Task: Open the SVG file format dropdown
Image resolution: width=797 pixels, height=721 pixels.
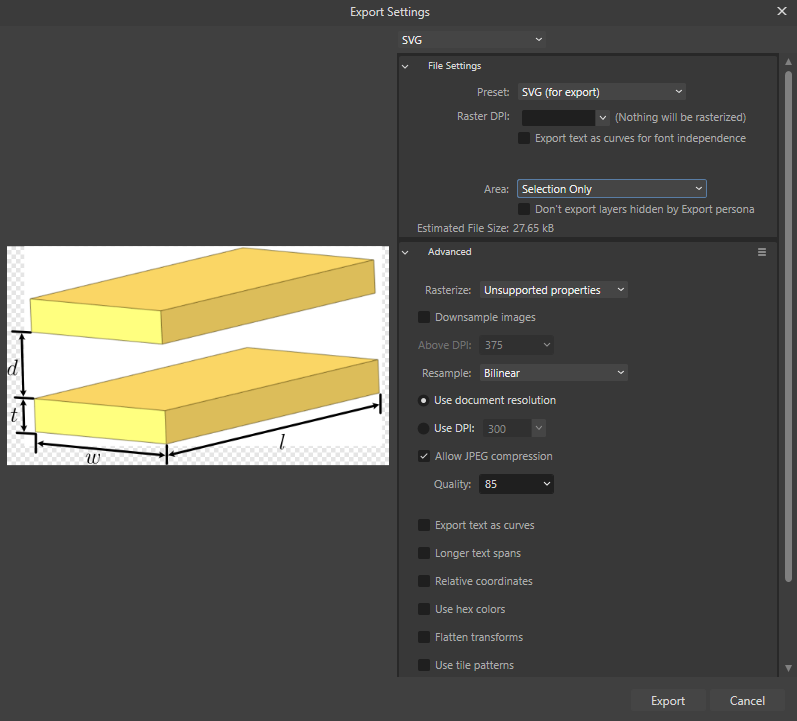Action: [x=471, y=39]
